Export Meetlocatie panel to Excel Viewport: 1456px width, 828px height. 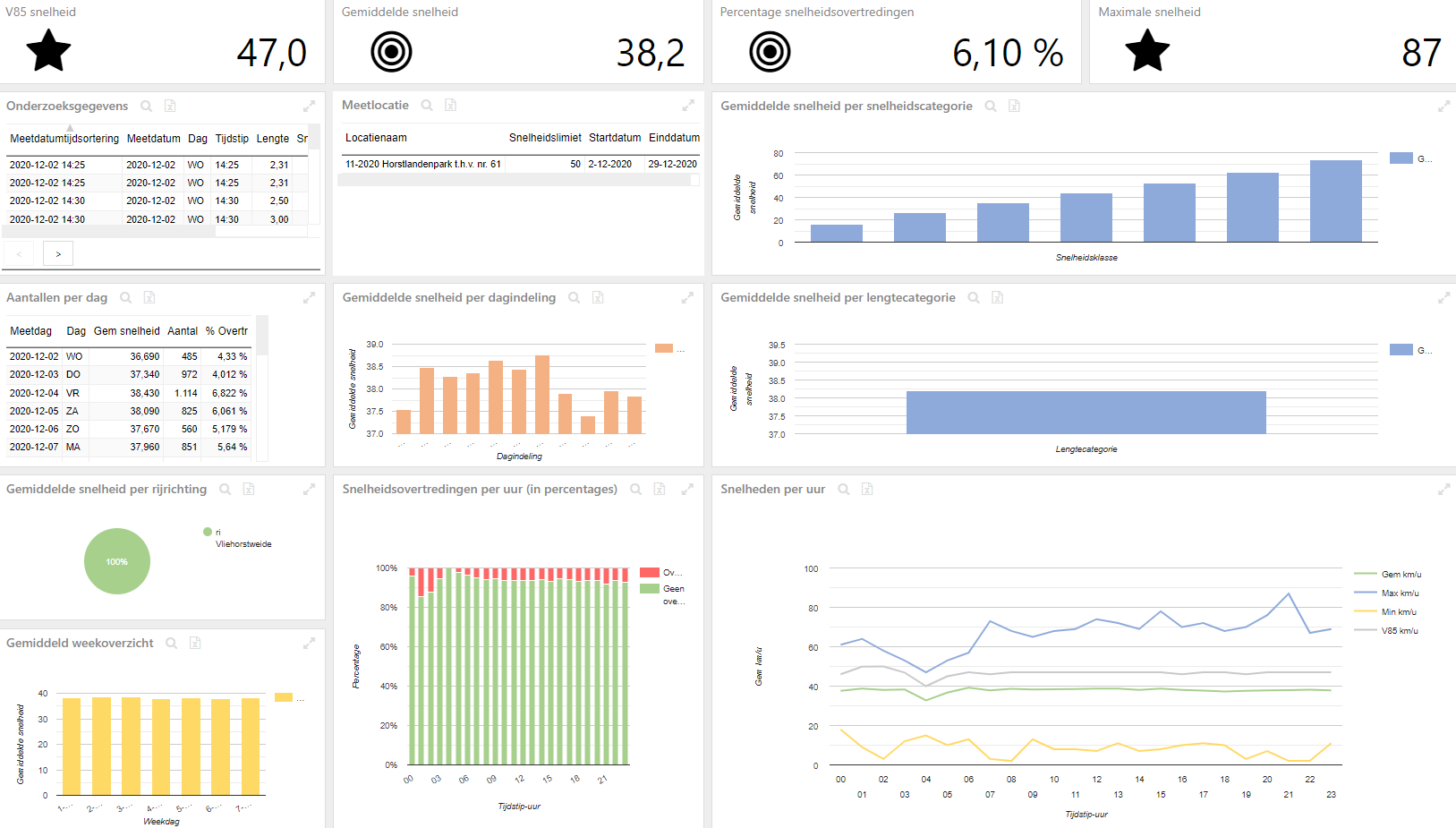coord(451,105)
